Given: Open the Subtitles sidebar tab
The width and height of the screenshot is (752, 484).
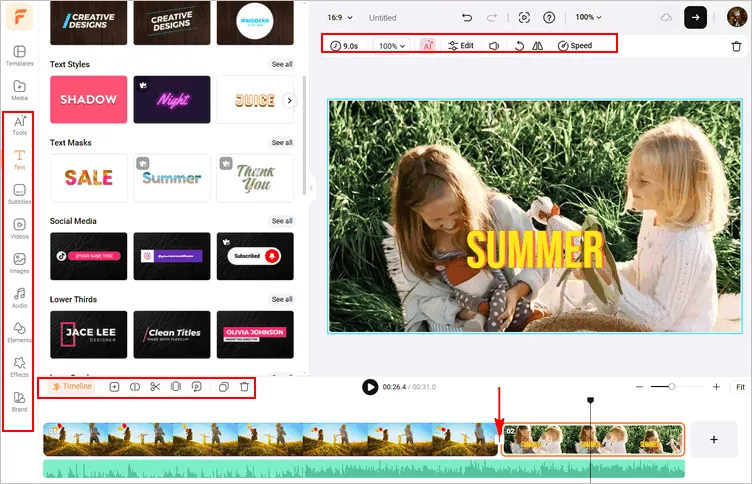Looking at the screenshot, I should (x=19, y=194).
